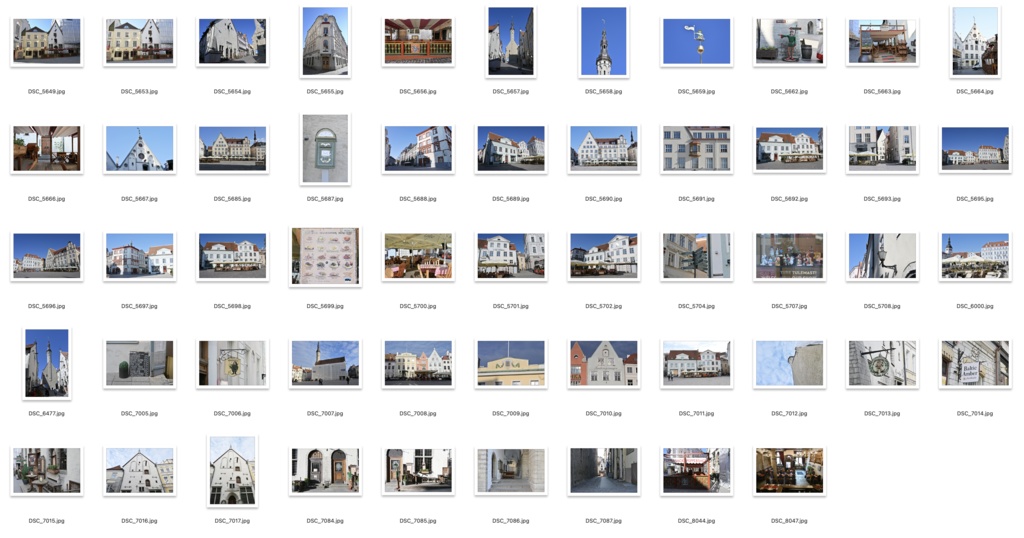Viewport: 1024px width, 538px height.
Task: Select the DSC_7016.jpg thumbnail
Action: [139, 471]
